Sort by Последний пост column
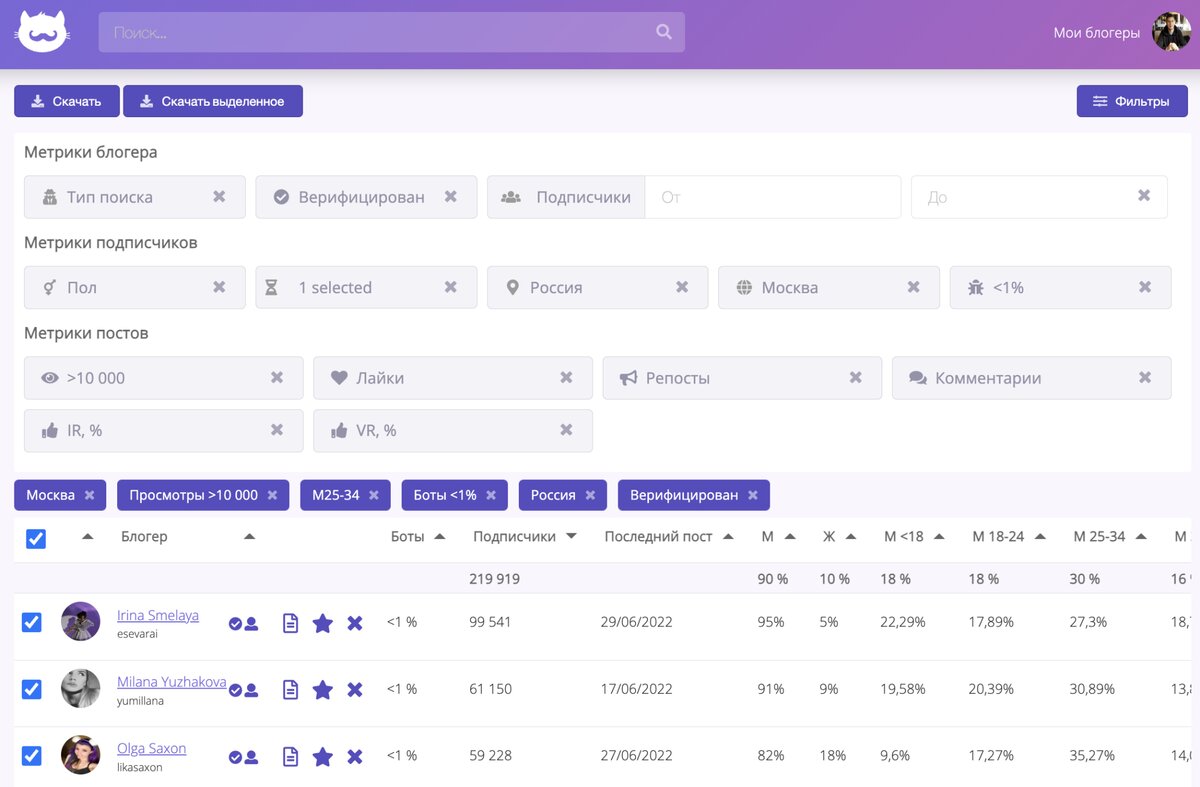 click(x=728, y=537)
